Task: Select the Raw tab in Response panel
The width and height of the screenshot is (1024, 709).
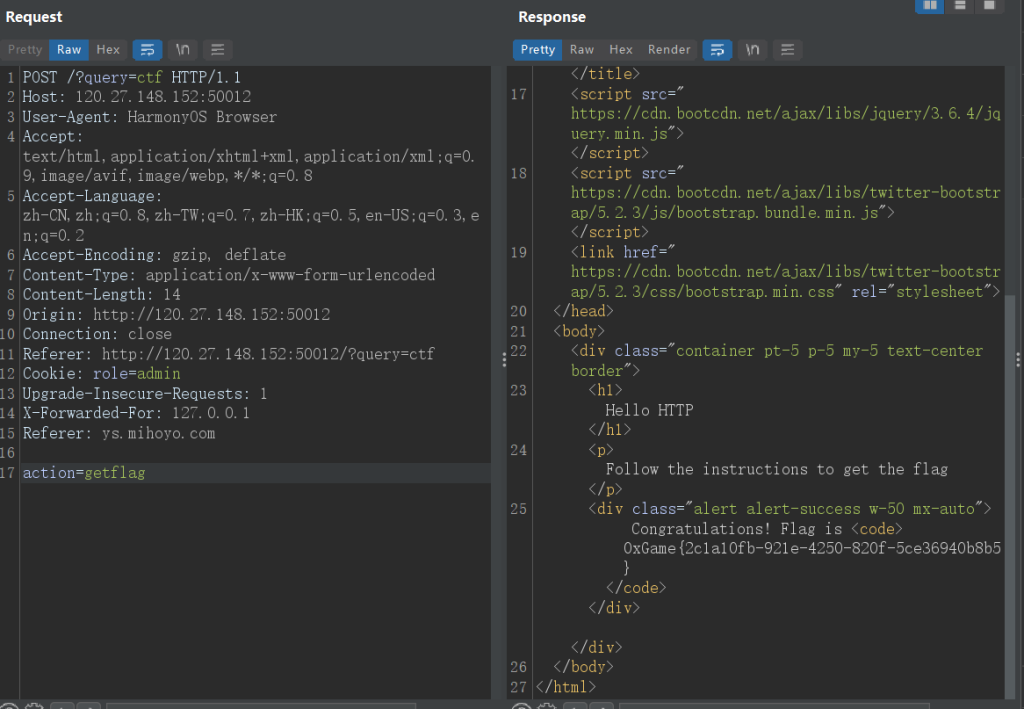Action: 582,50
